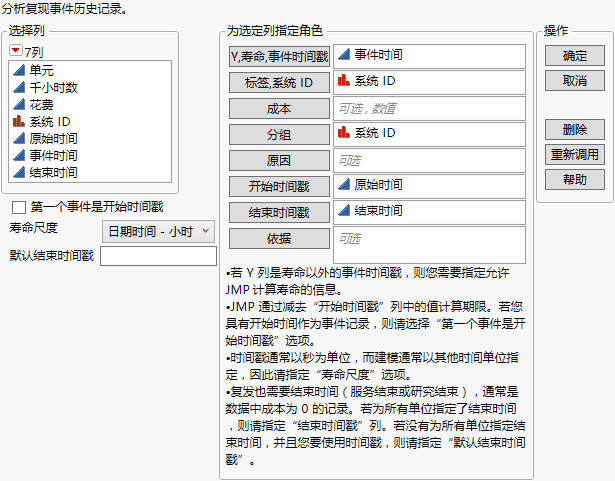This screenshot has width=615, height=481.
Task: Click the 确定 button
Action: [x=575, y=56]
